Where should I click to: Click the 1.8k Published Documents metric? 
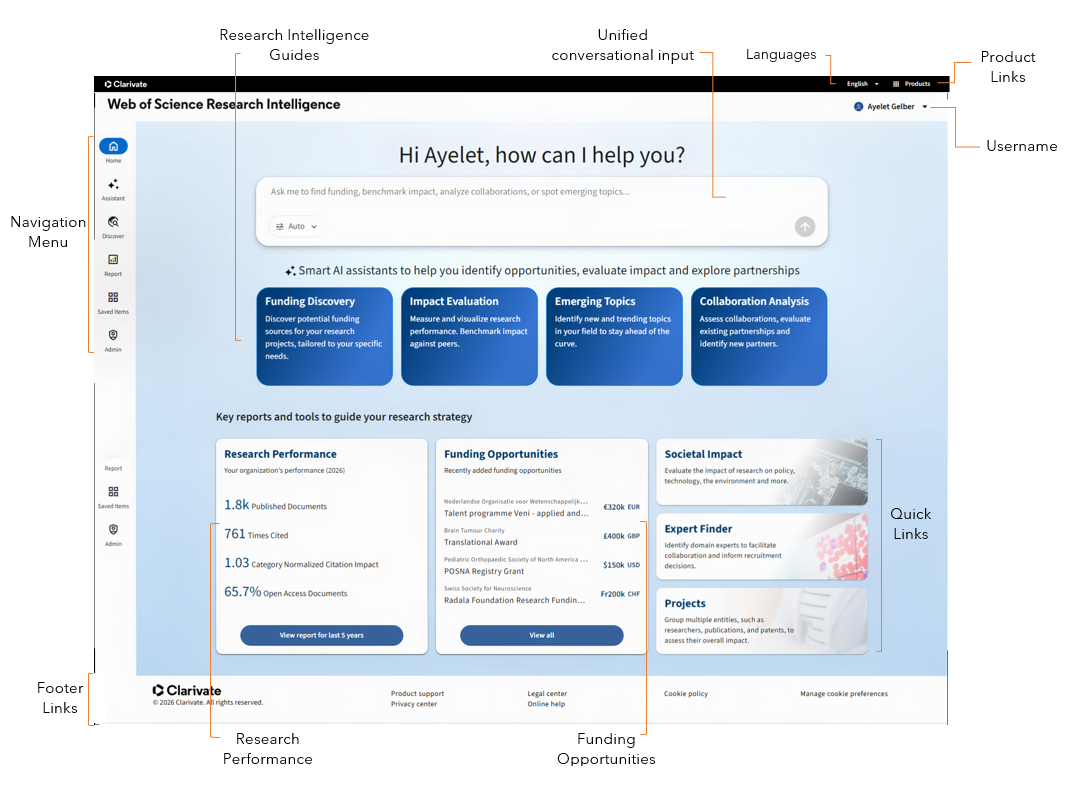pyautogui.click(x=275, y=505)
